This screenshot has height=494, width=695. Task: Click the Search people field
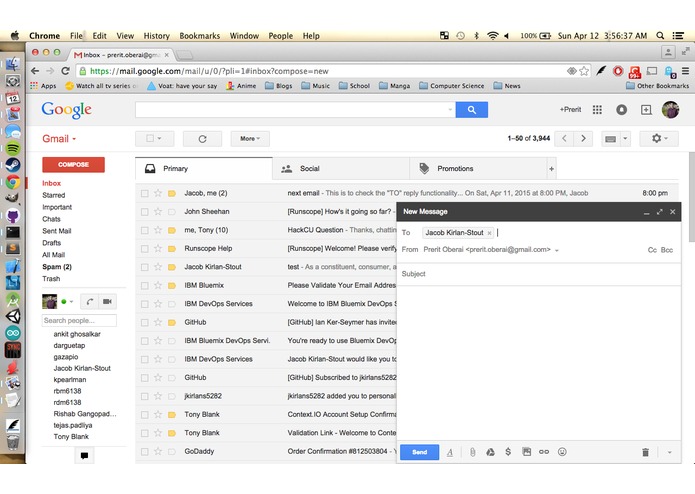(79, 320)
